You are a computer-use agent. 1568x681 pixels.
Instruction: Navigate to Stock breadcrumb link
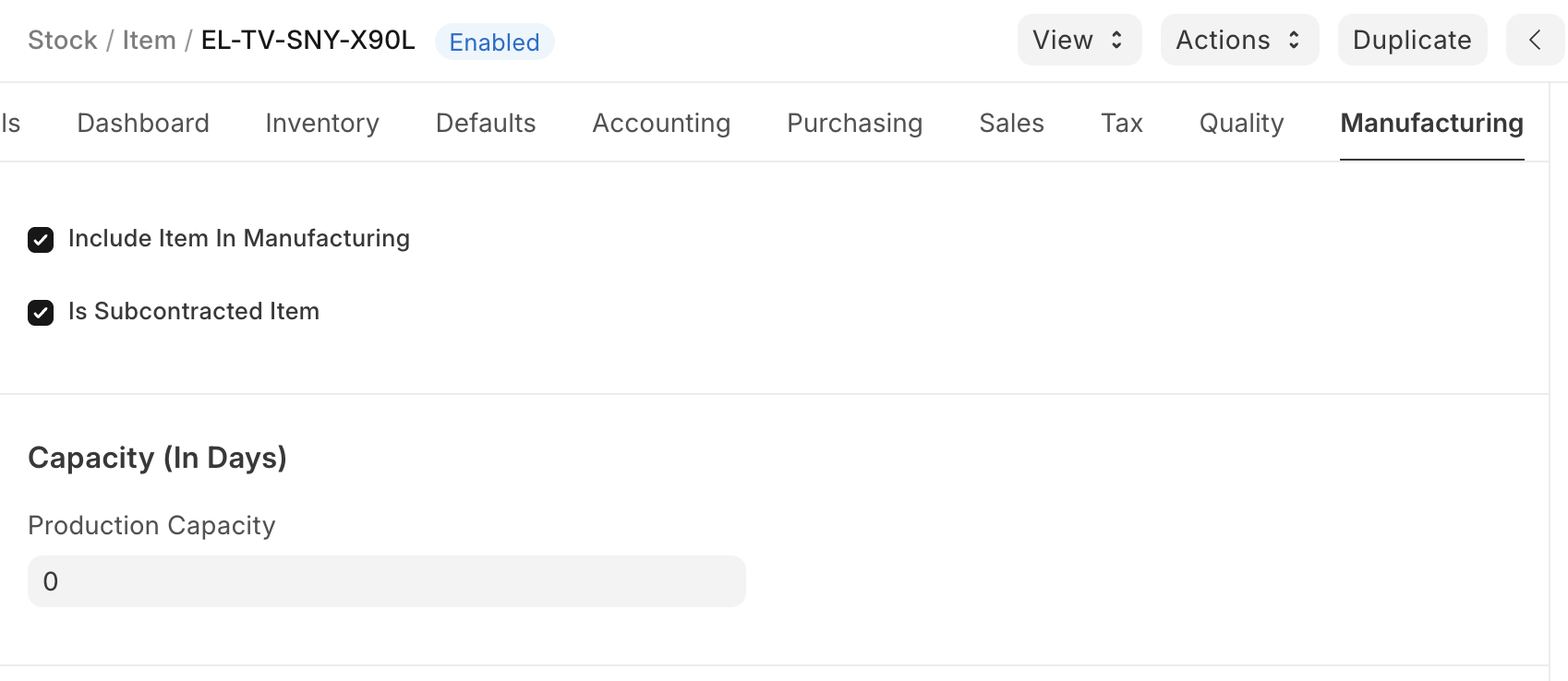[62, 40]
